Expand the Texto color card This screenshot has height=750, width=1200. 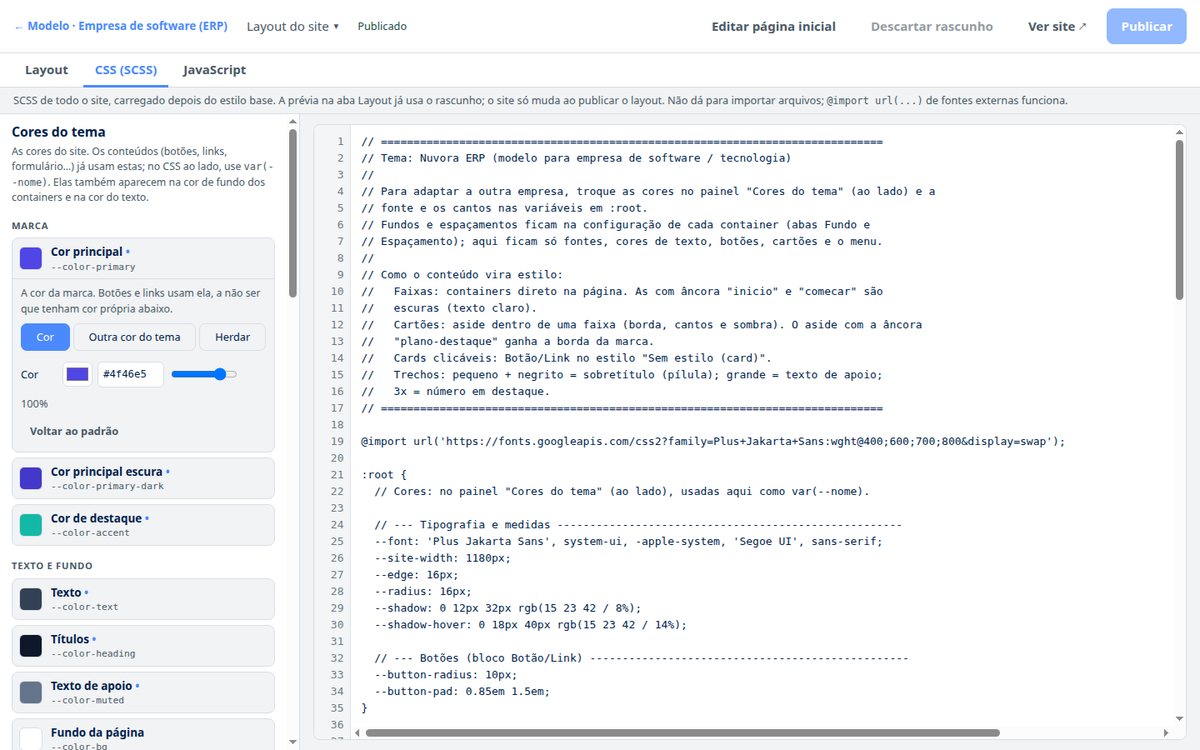pyautogui.click(x=144, y=599)
